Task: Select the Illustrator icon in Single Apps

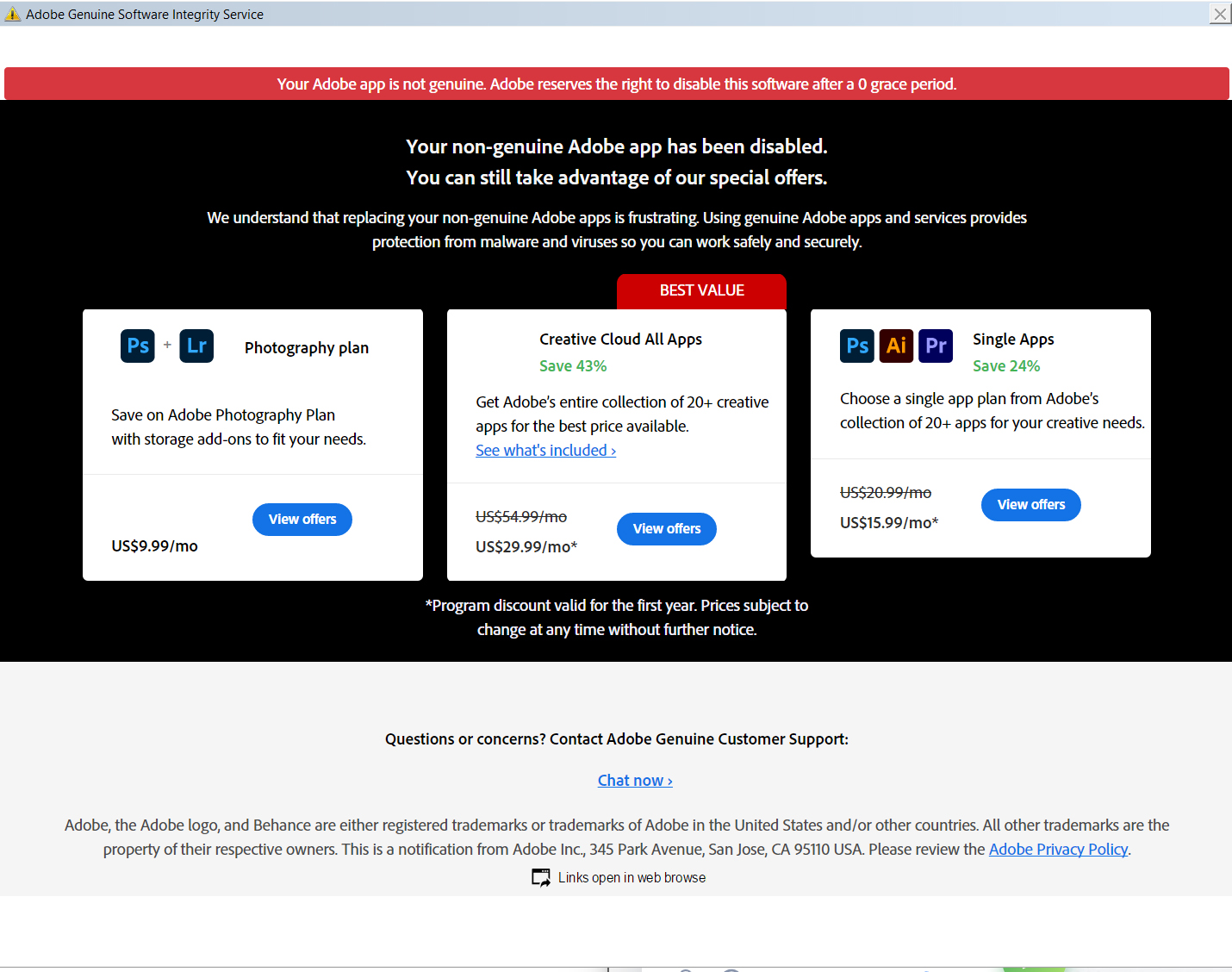Action: (x=896, y=346)
